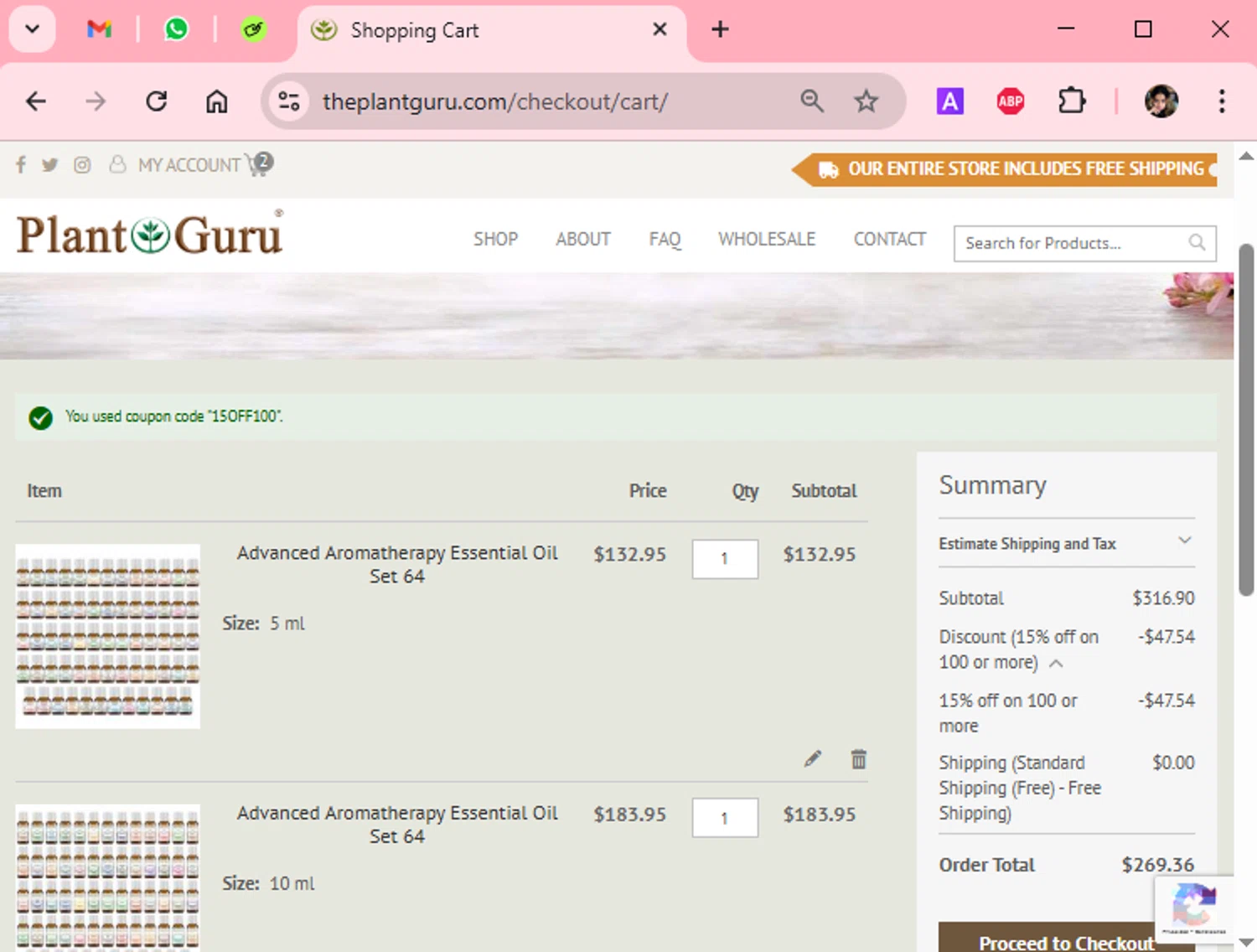Viewport: 1257px width, 952px height.
Task: Visit Plant Guru Twitter page
Action: [x=50, y=165]
